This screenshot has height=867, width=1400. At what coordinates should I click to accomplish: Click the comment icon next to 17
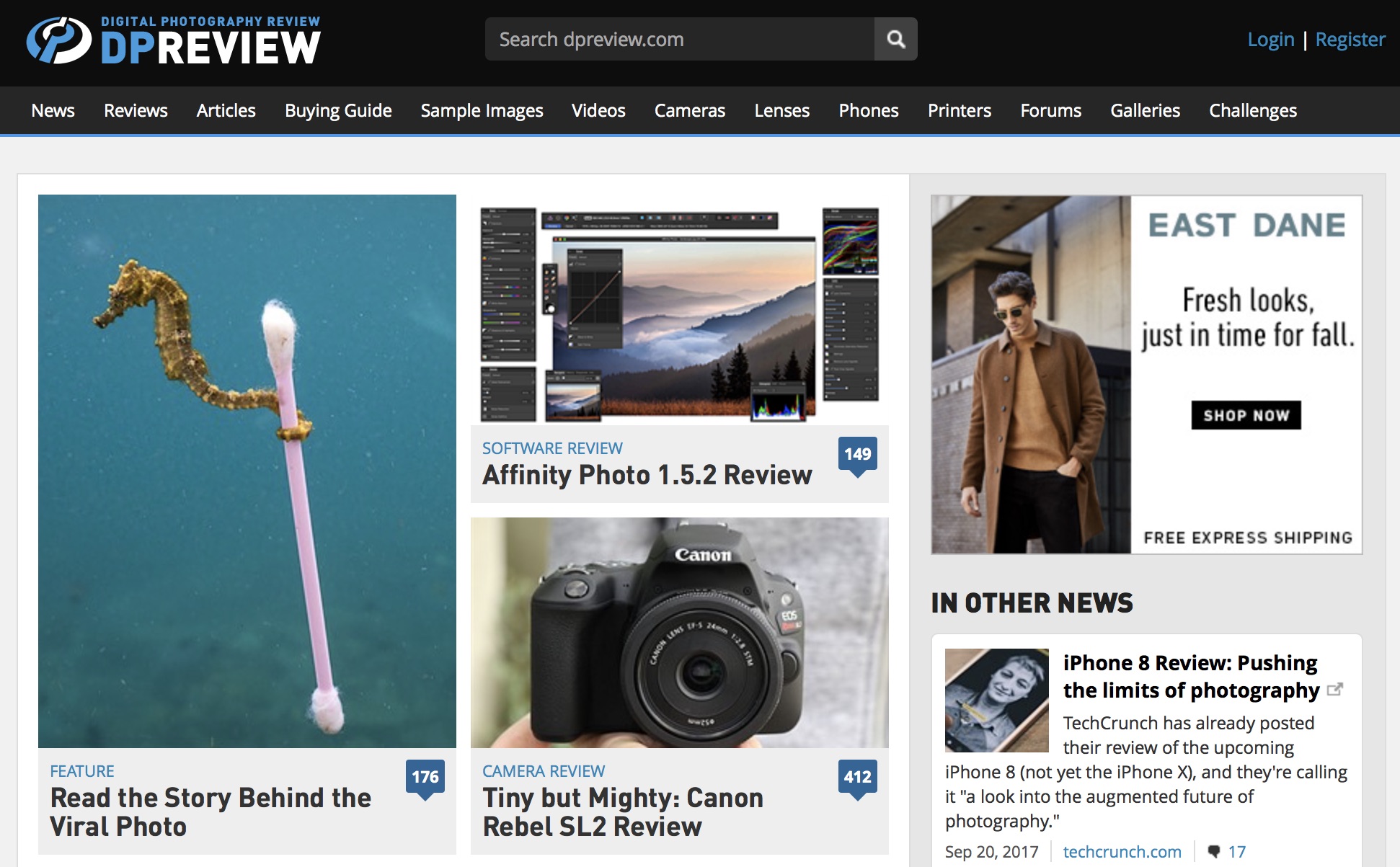coord(1214,851)
